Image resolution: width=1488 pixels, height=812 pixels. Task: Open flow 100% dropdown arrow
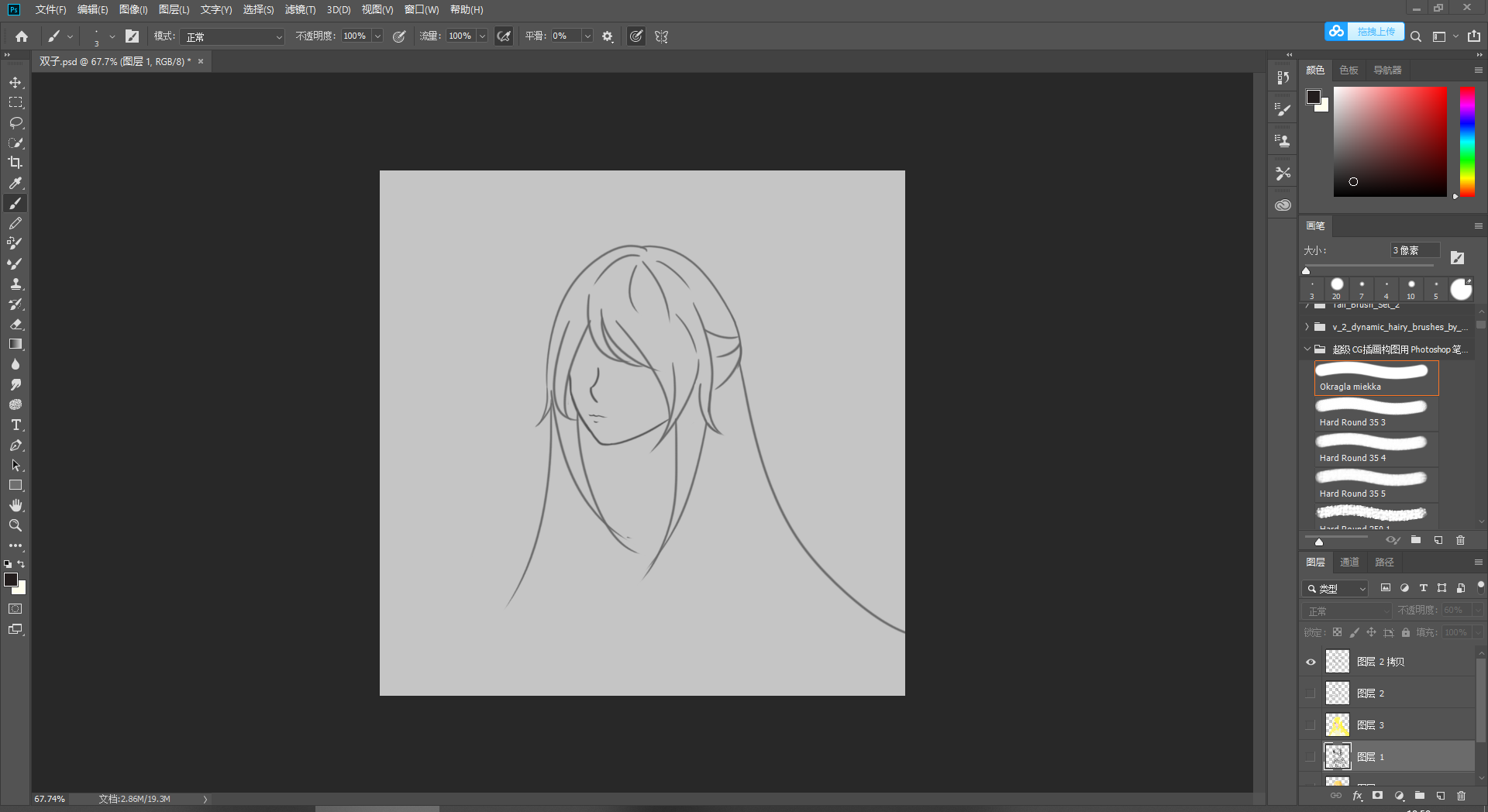pyautogui.click(x=482, y=36)
